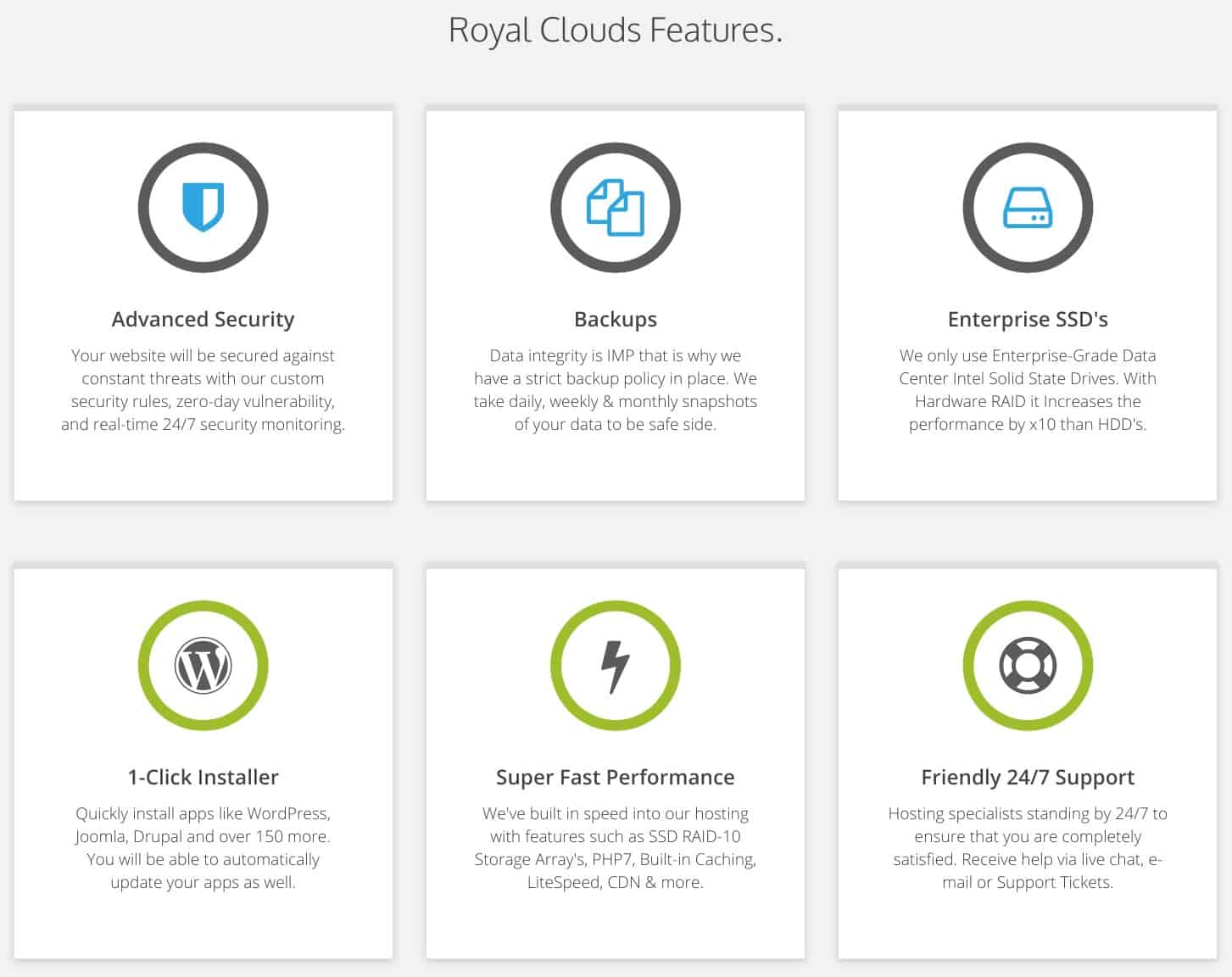This screenshot has height=977, width=1232.
Task: Click the 1-Click Installer description beginning 'Quickly install apps'
Action: 203,848
